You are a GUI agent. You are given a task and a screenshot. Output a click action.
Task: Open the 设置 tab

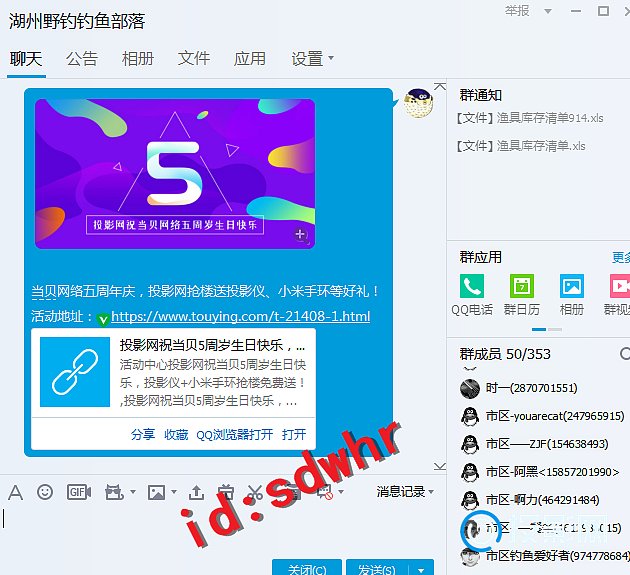pyautogui.click(x=307, y=59)
